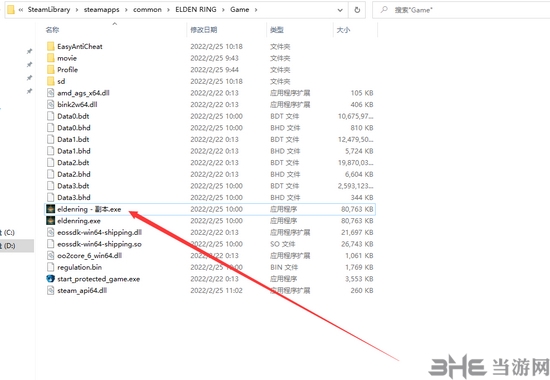The height and width of the screenshot is (380, 550).
Task: Click the eossdk-win64-shipping.dll file icon
Action: pyautogui.click(x=51, y=232)
